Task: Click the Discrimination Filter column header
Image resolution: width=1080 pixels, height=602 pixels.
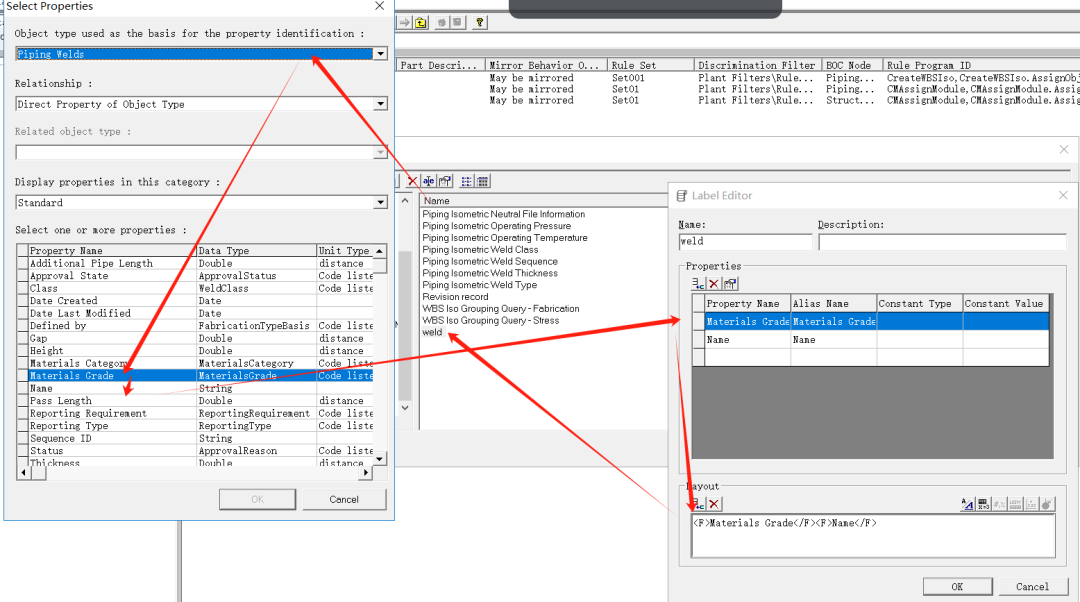Action: click(x=758, y=65)
